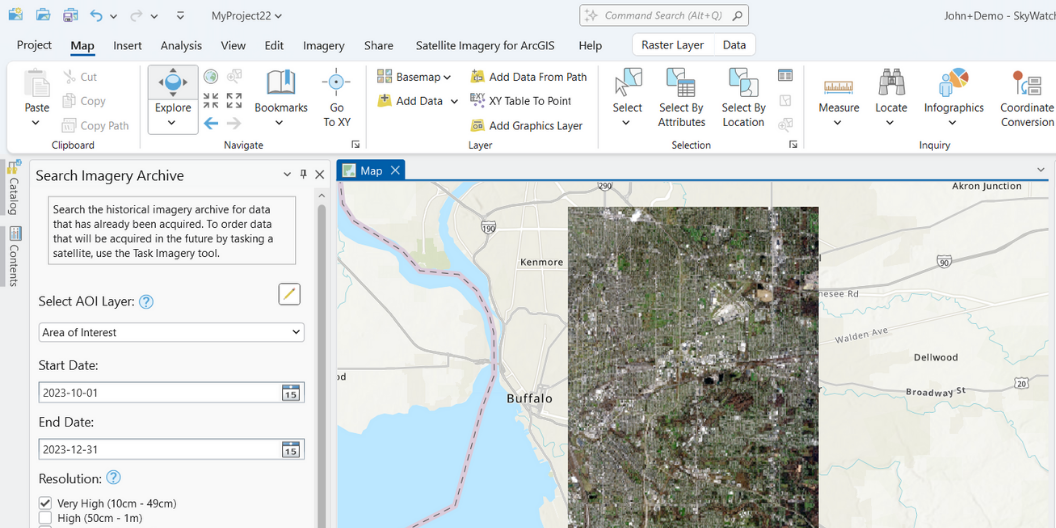Switch to the Raster Layer contextual tab
The width and height of the screenshot is (1056, 528).
tap(673, 45)
